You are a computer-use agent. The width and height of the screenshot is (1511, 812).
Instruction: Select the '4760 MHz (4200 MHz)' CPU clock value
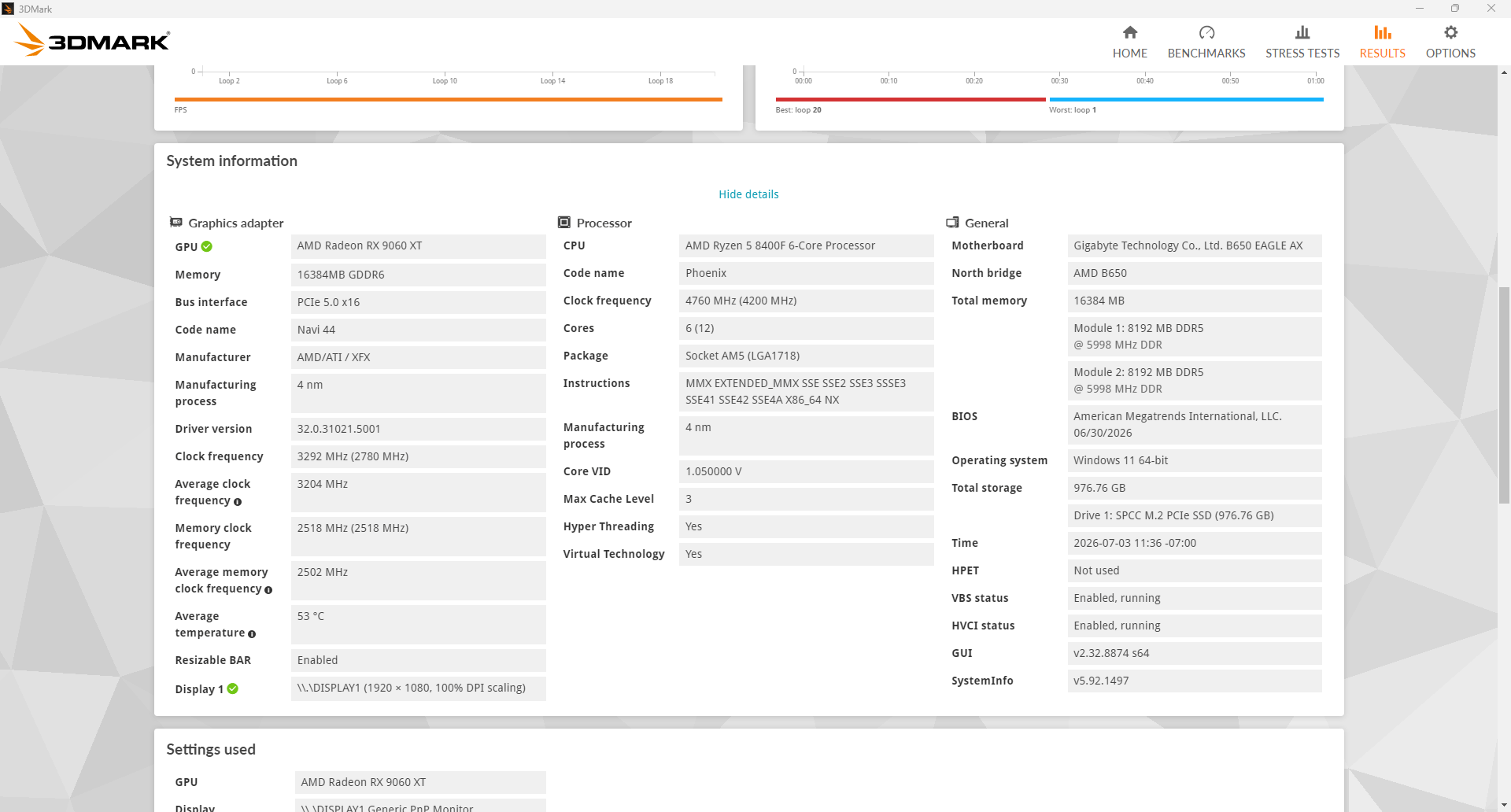pyautogui.click(x=807, y=301)
